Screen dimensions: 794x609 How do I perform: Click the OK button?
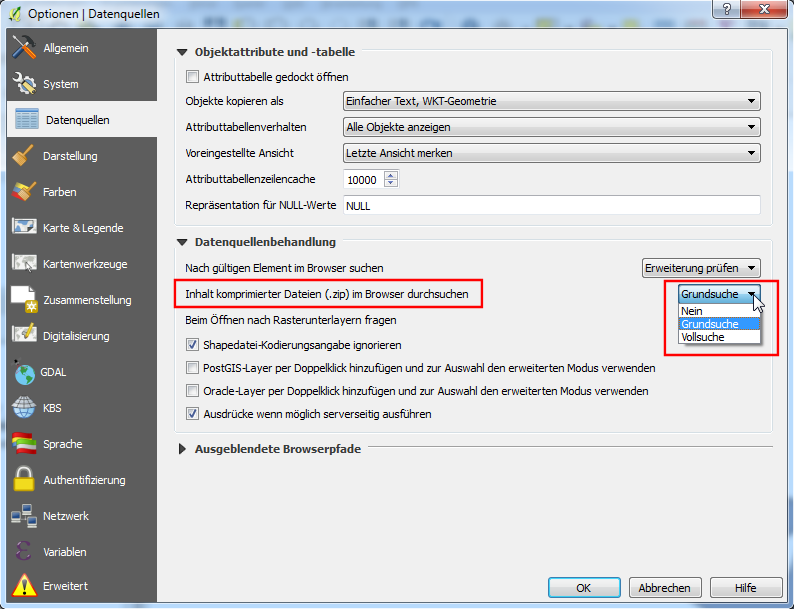(584, 587)
